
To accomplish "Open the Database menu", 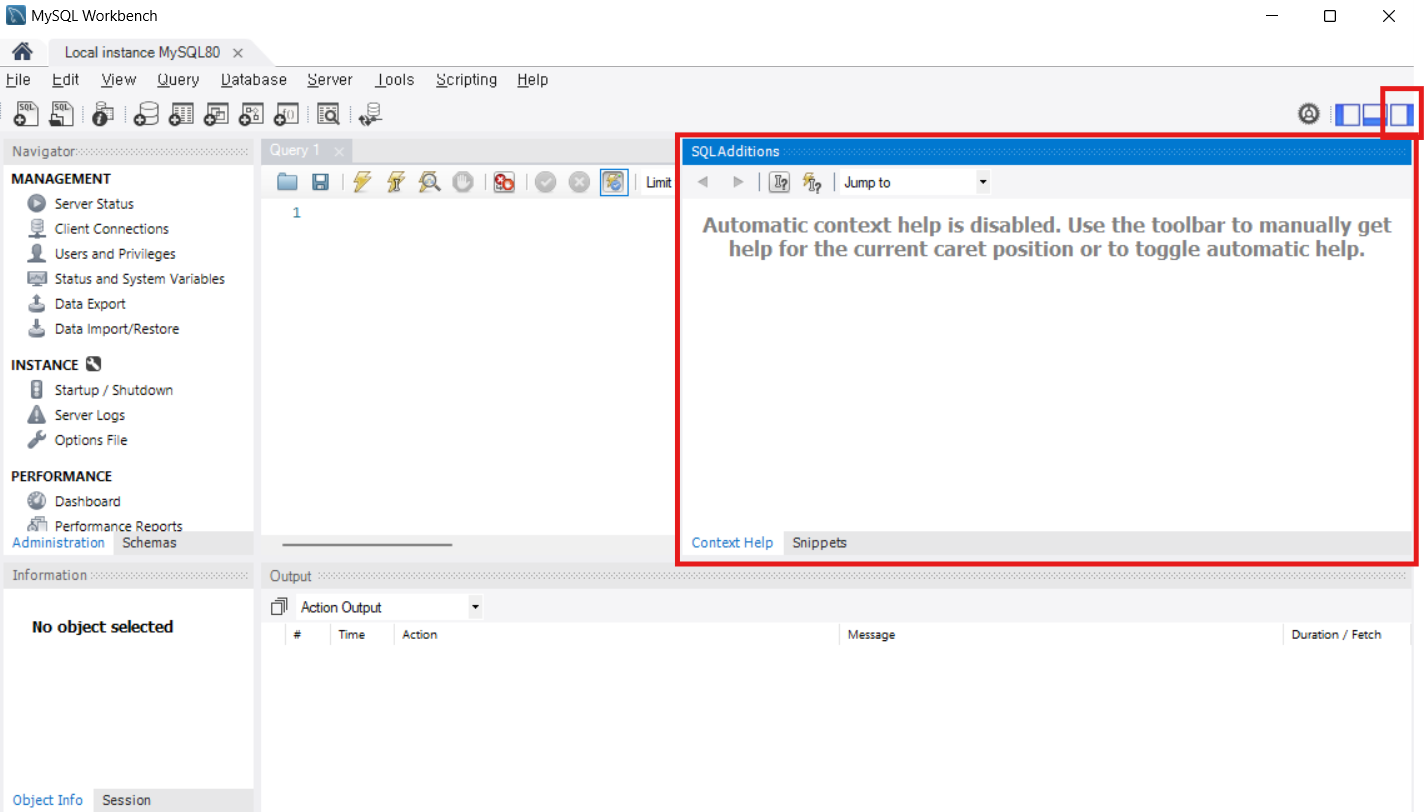I will tap(254, 80).
